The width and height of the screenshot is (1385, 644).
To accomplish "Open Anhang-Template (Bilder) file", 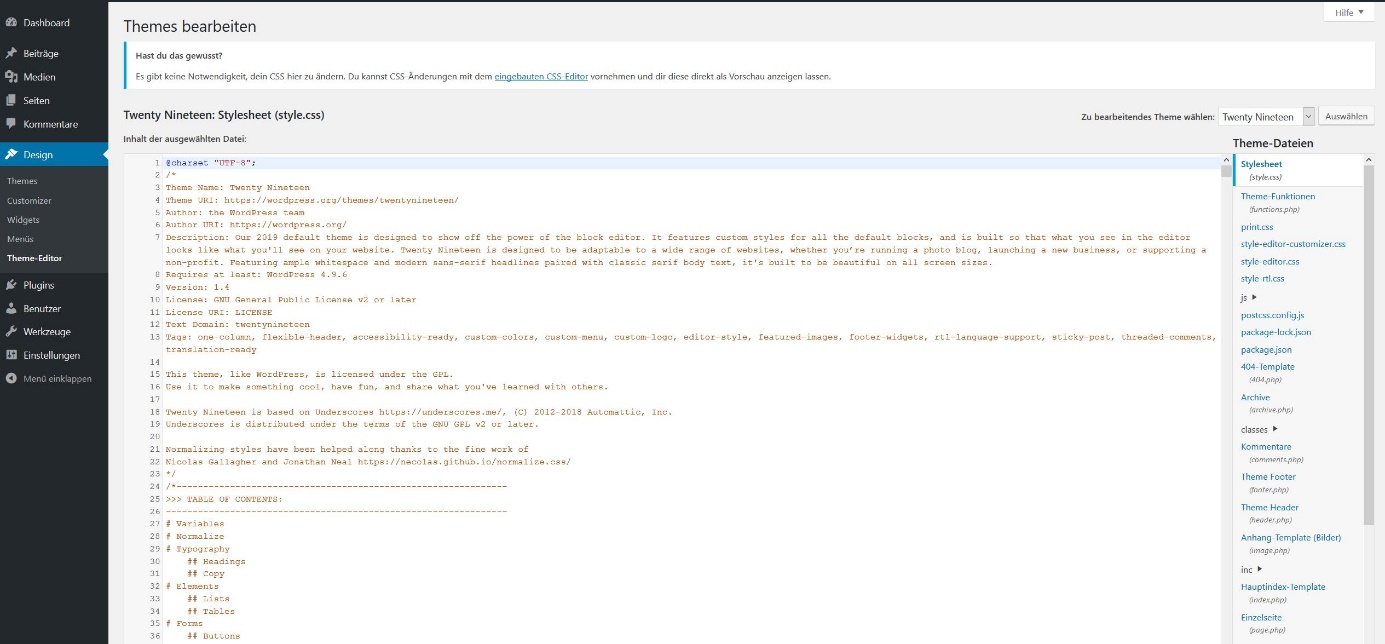I will coord(1291,537).
